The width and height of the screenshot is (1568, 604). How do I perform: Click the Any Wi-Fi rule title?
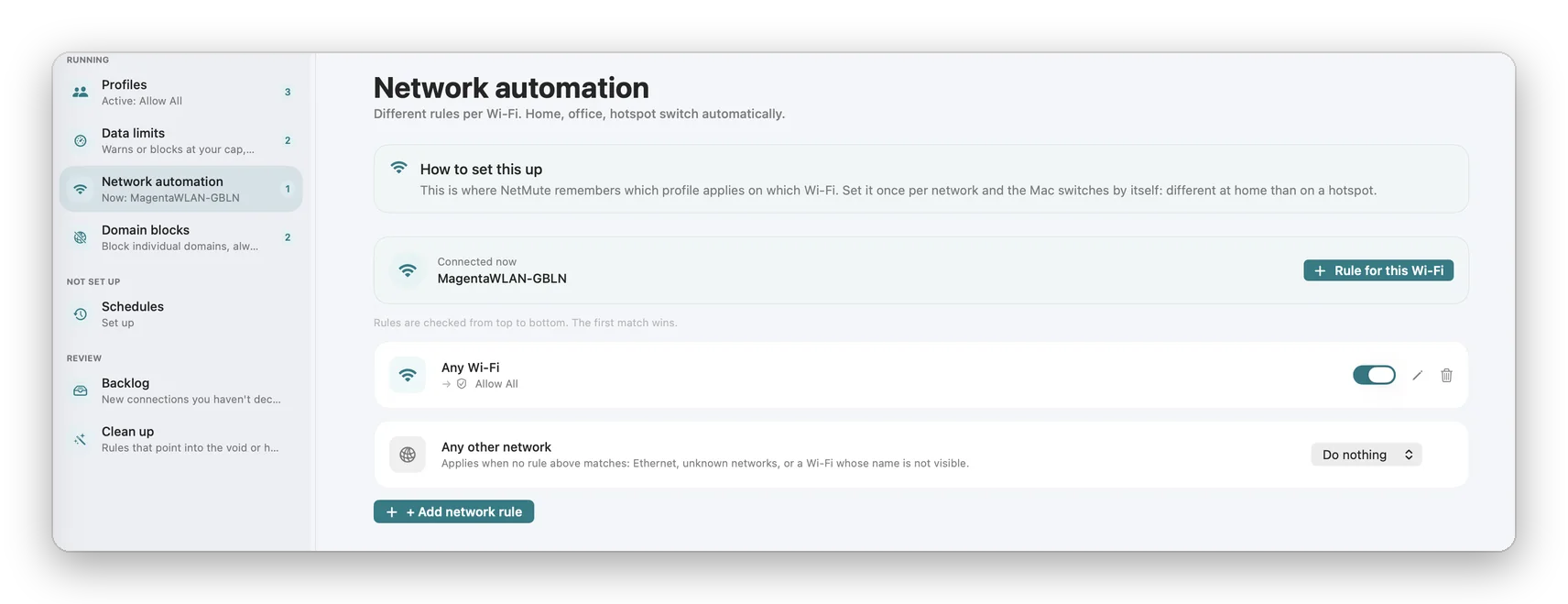[471, 368]
